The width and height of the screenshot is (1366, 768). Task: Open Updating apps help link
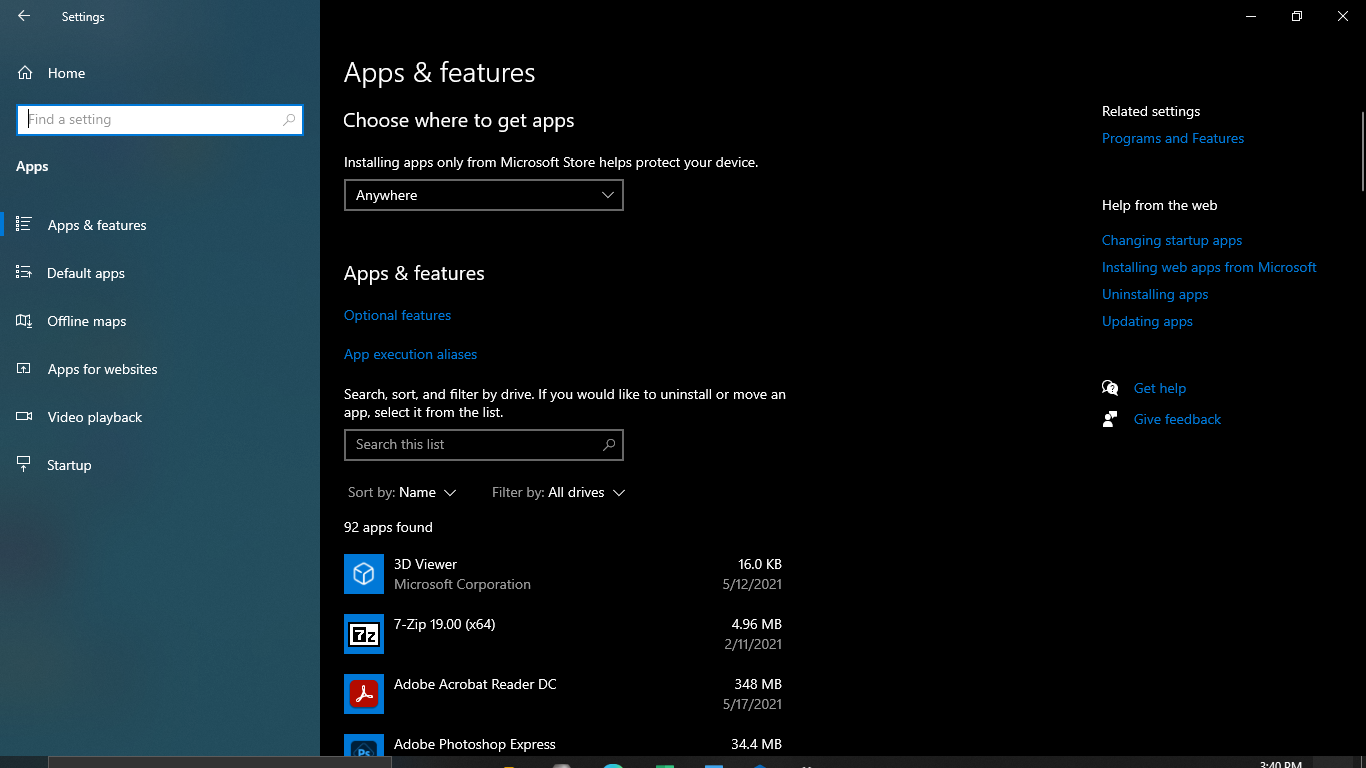[1147, 321]
